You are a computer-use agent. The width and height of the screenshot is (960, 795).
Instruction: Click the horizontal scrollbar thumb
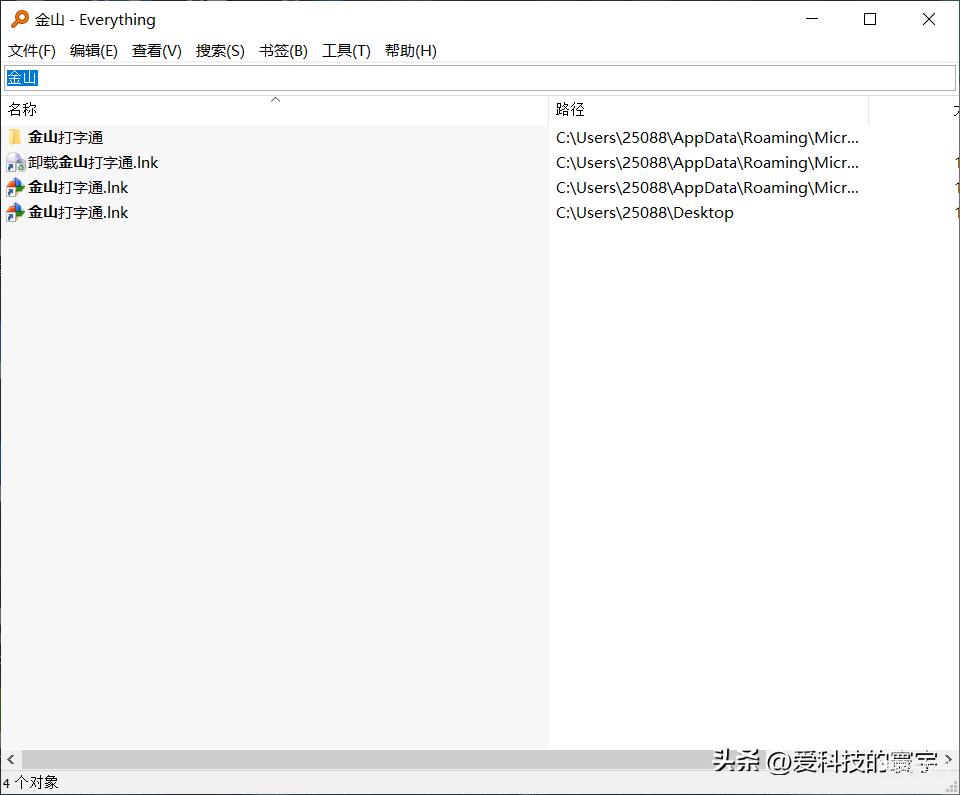392,759
